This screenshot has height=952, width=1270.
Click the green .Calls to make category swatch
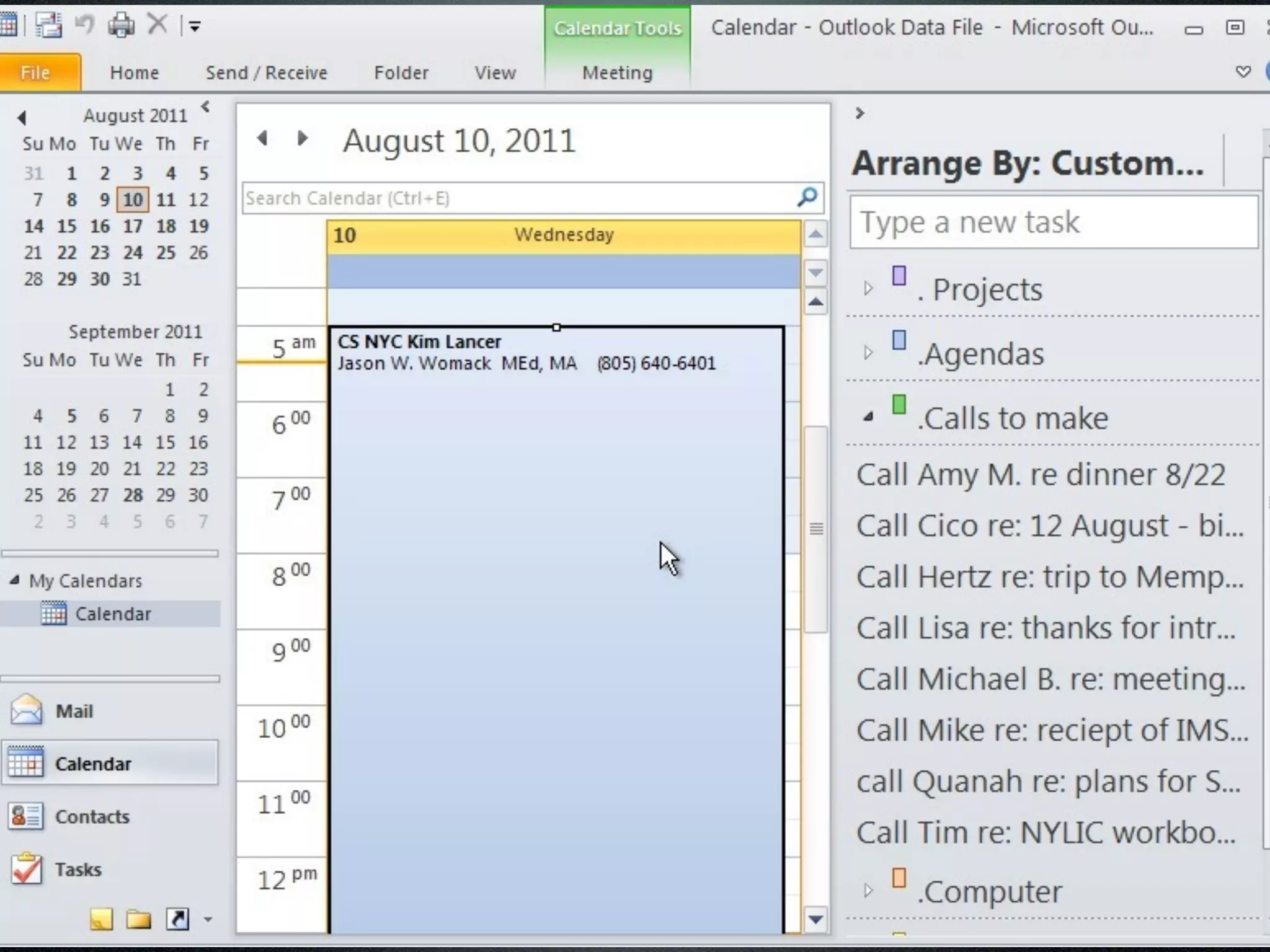899,405
